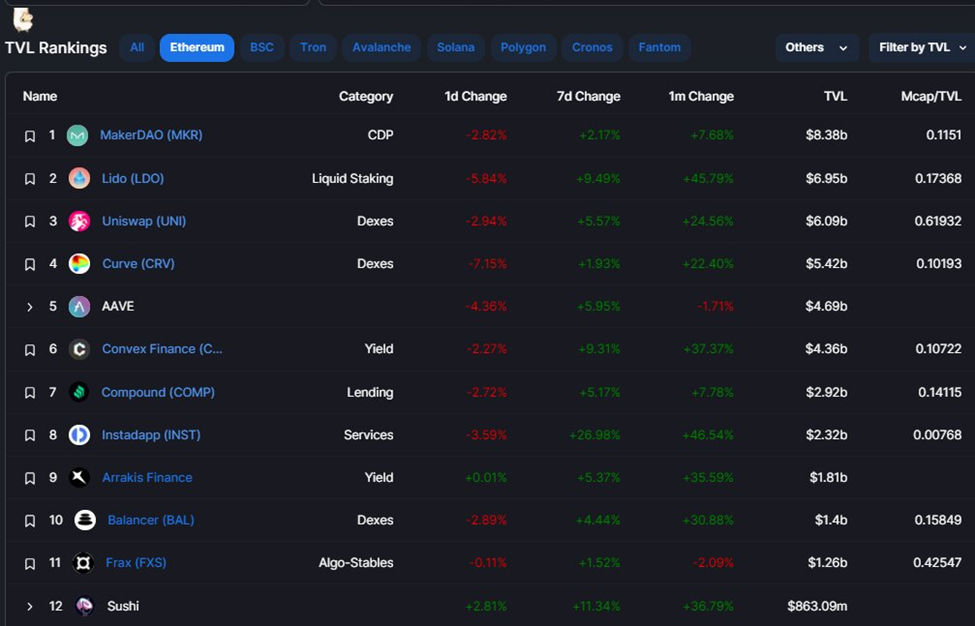
Task: Click the Compound logo icon
Action: 79,392
